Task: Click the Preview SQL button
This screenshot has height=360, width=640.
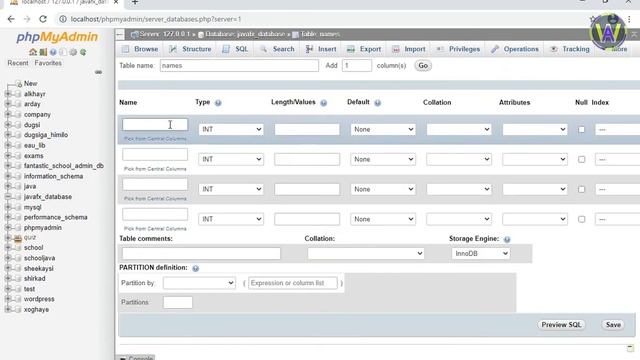Action: 561,325
